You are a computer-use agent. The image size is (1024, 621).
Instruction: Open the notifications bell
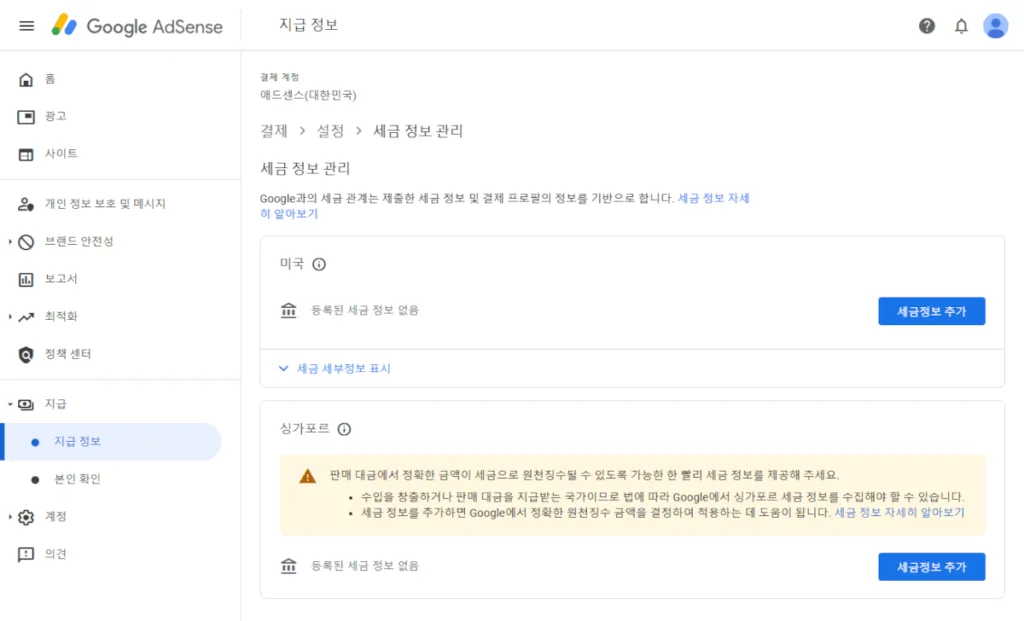(x=961, y=26)
